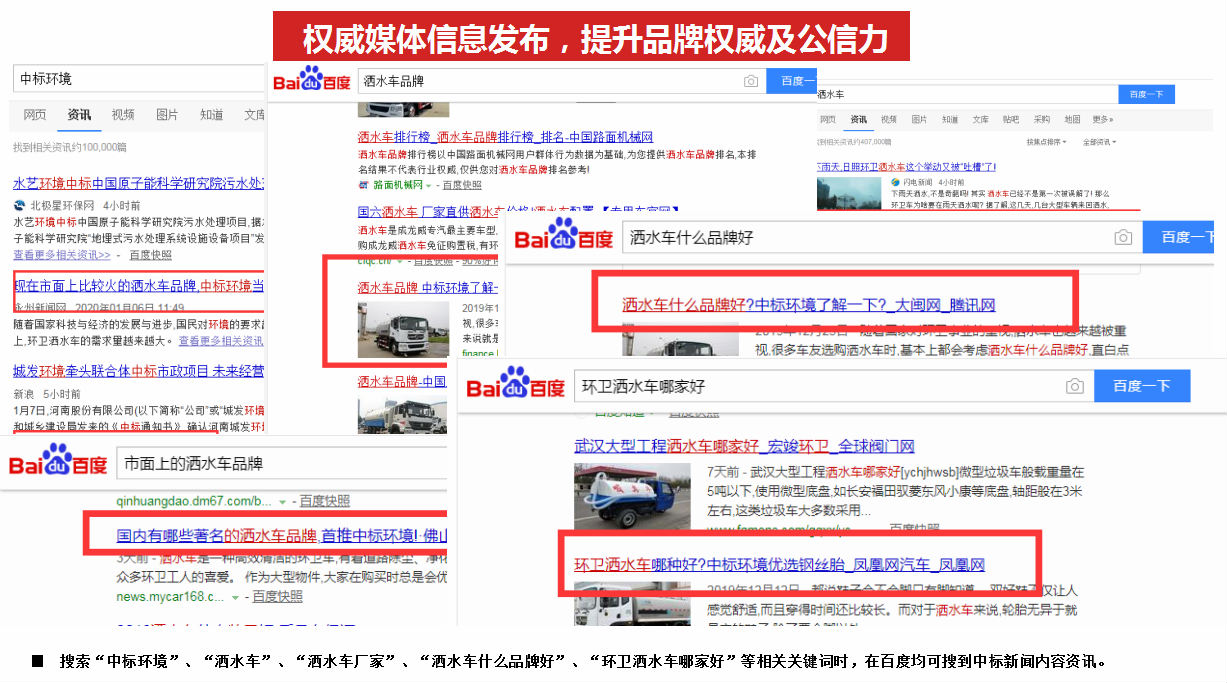
Task: Open 武汉大型工程洒水车哪家好 result link
Action: click(x=744, y=446)
